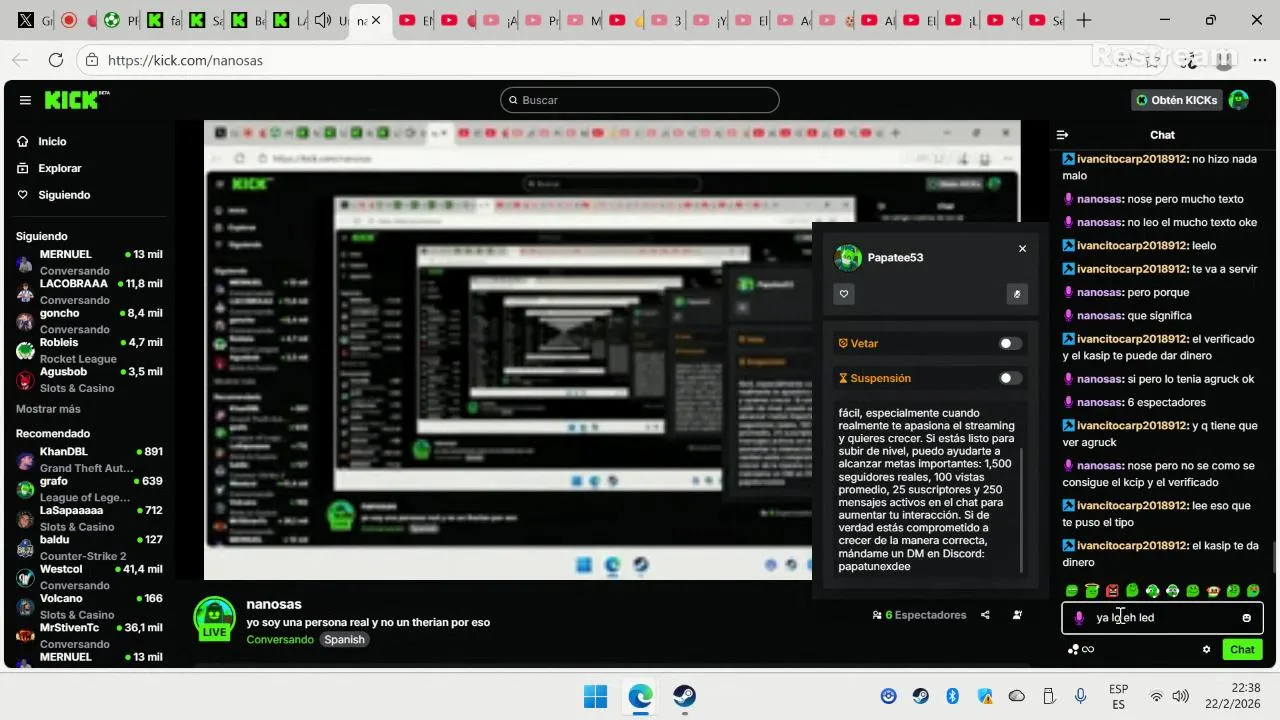
Task: Click the chat message input field
Action: [x=1162, y=618]
